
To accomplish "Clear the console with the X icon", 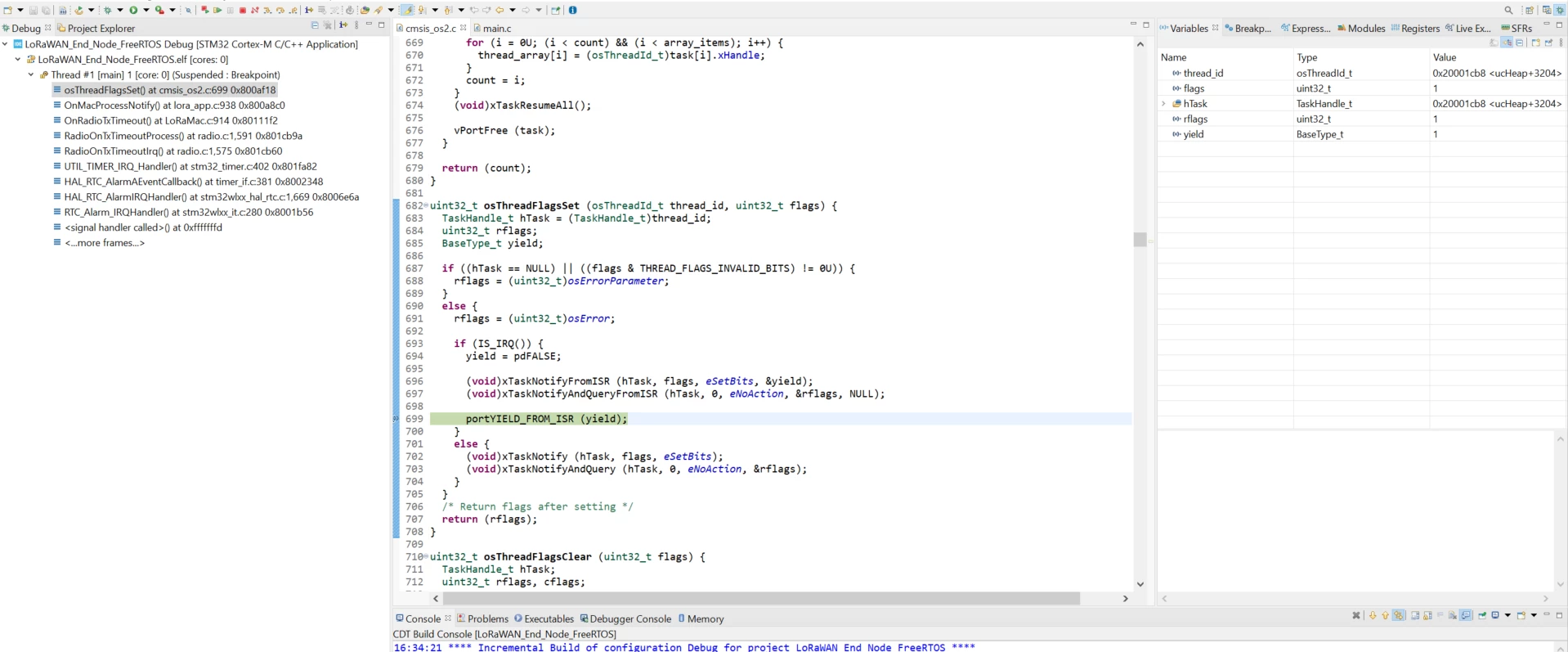I will pyautogui.click(x=1356, y=615).
